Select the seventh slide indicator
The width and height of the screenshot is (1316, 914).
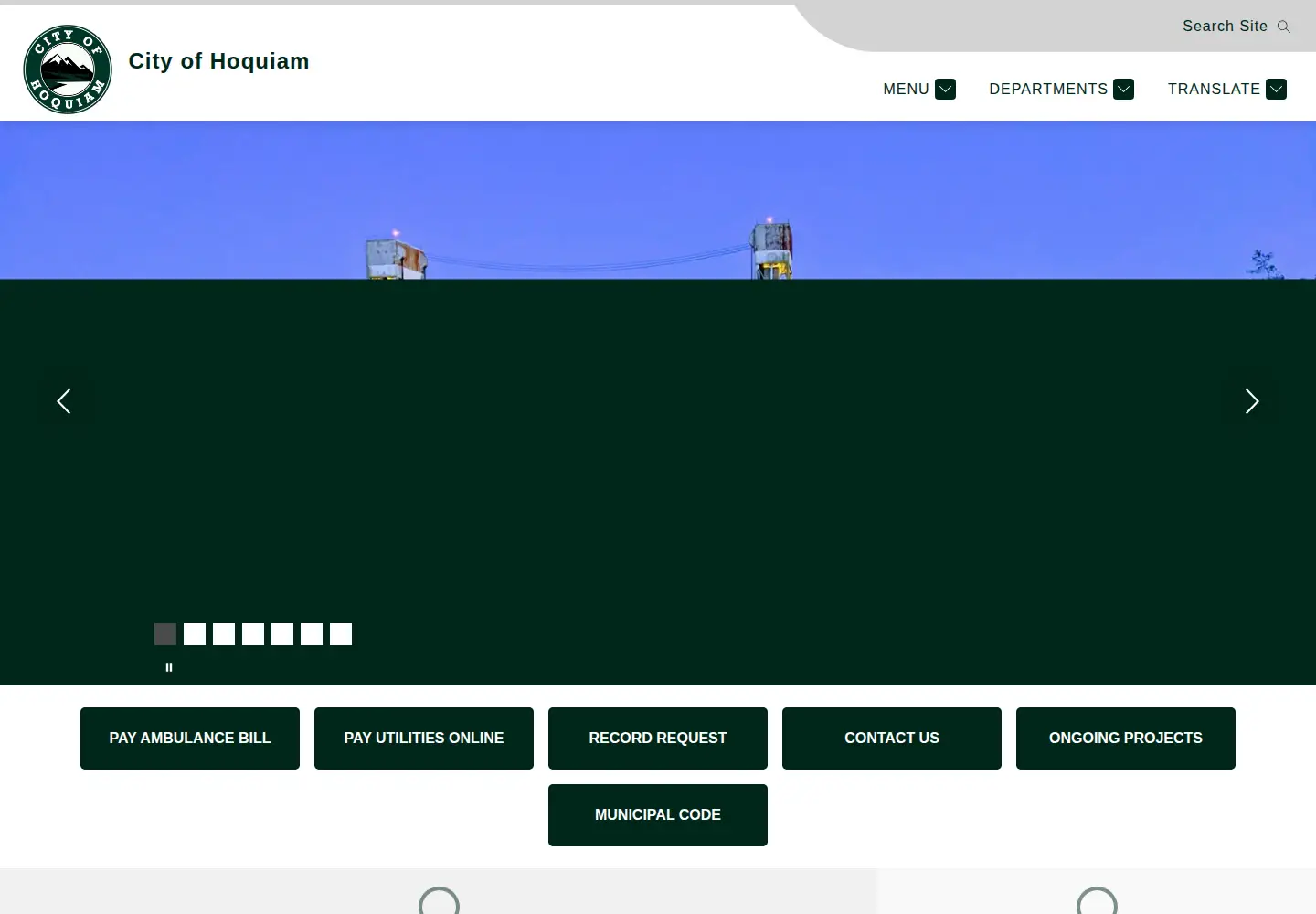pos(341,634)
